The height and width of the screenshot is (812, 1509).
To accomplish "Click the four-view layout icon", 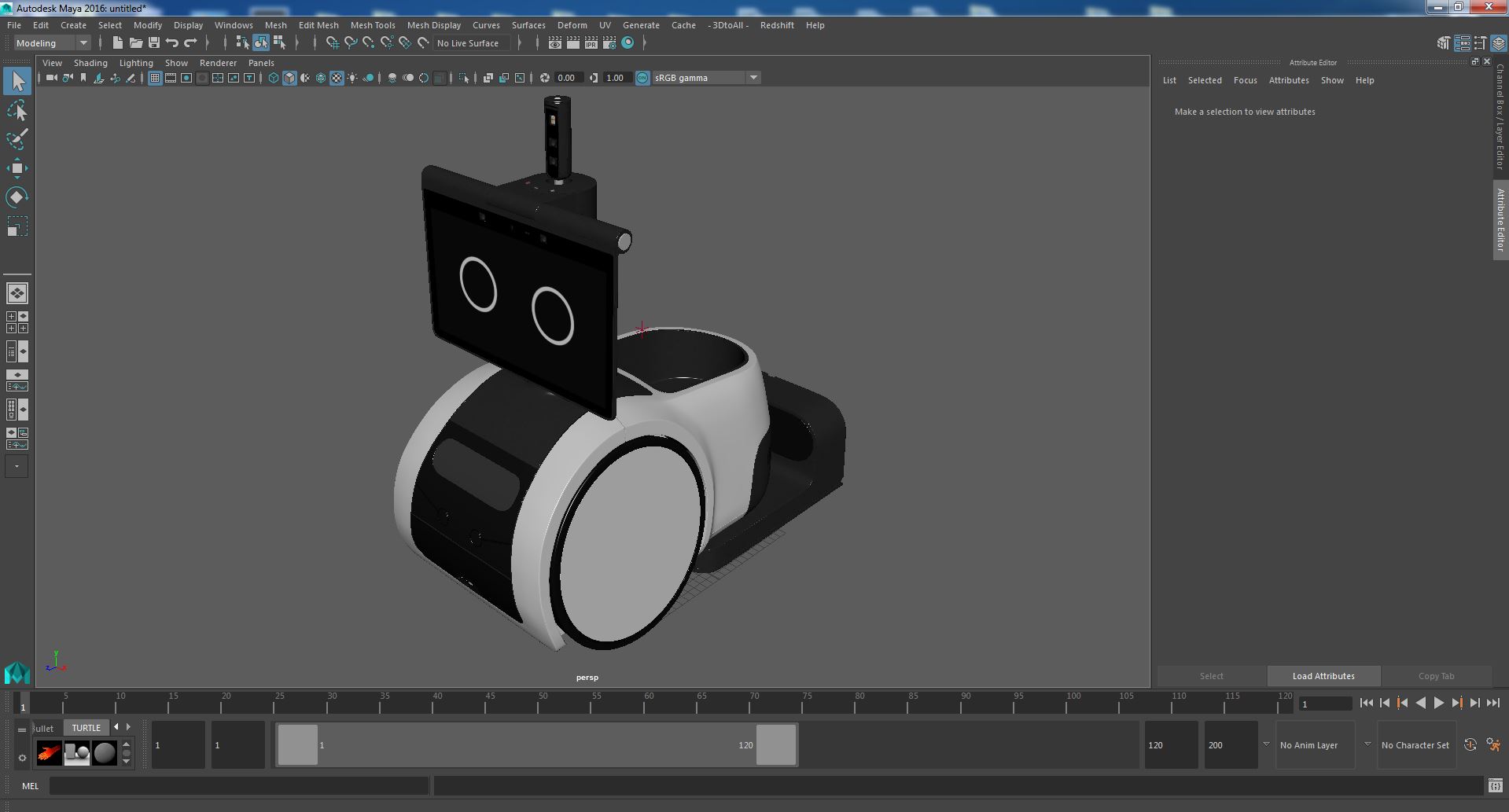I will pyautogui.click(x=17, y=322).
